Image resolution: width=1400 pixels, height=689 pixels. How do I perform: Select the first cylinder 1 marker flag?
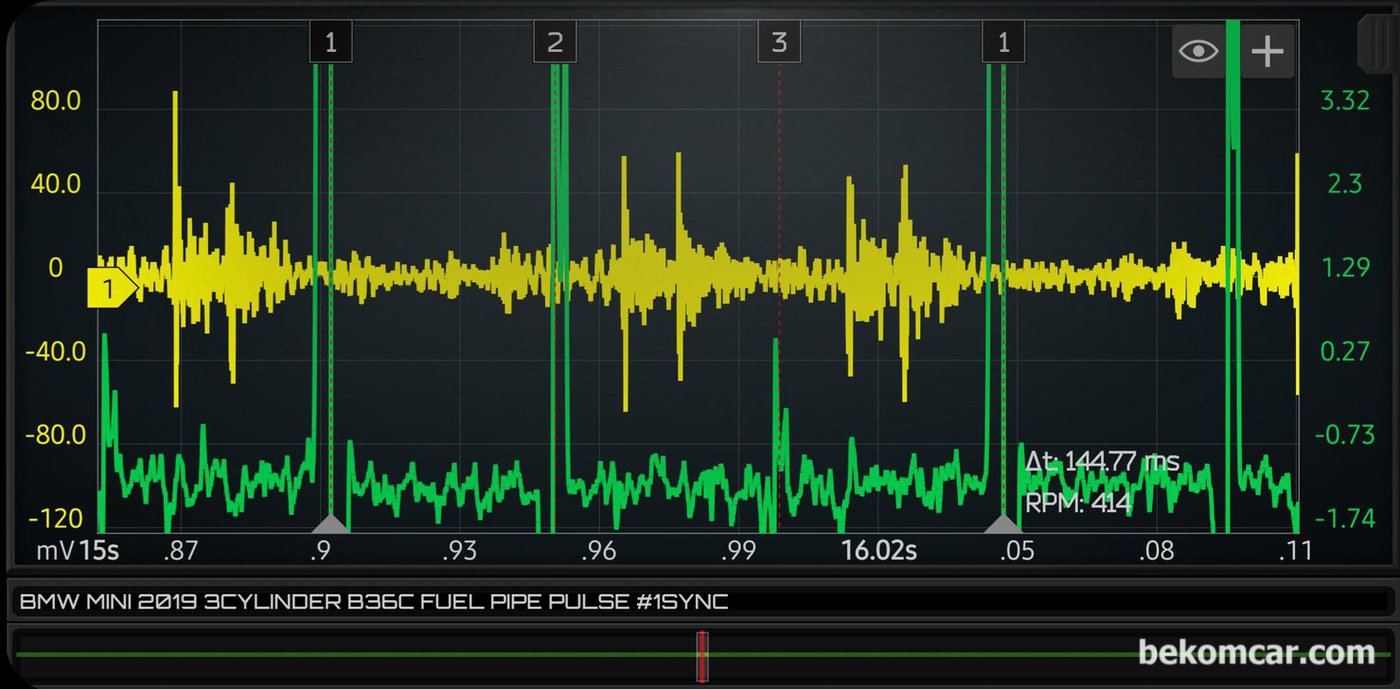[x=331, y=42]
